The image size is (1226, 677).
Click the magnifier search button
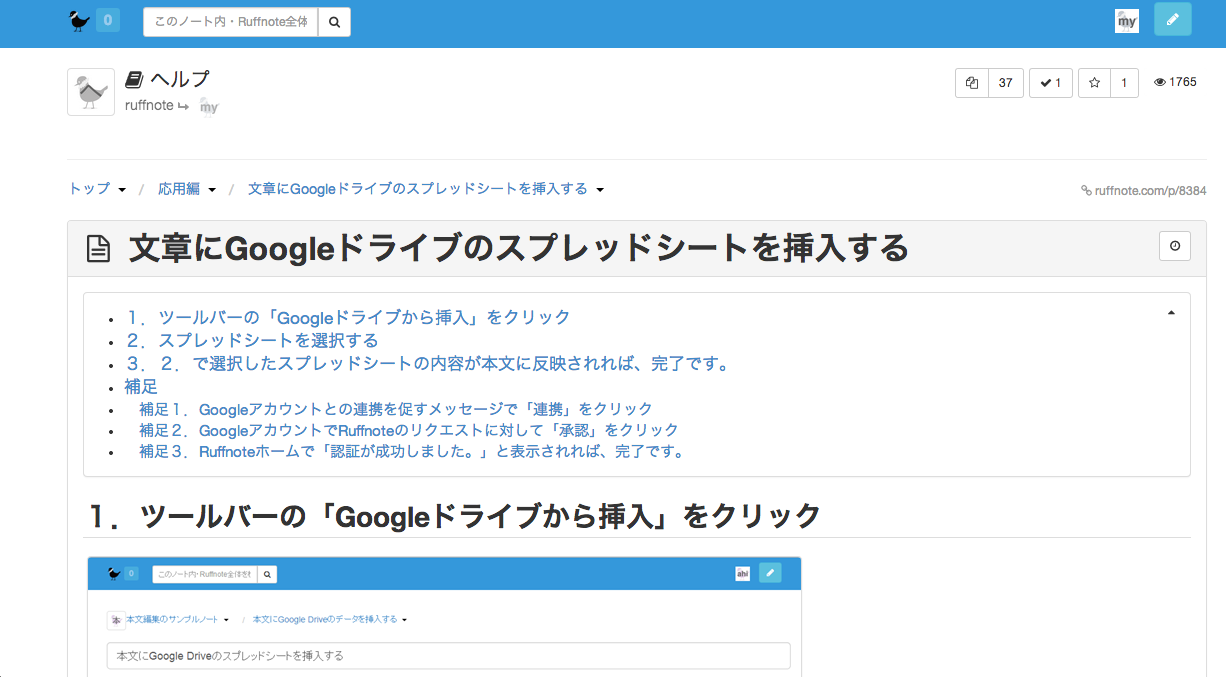[x=335, y=22]
